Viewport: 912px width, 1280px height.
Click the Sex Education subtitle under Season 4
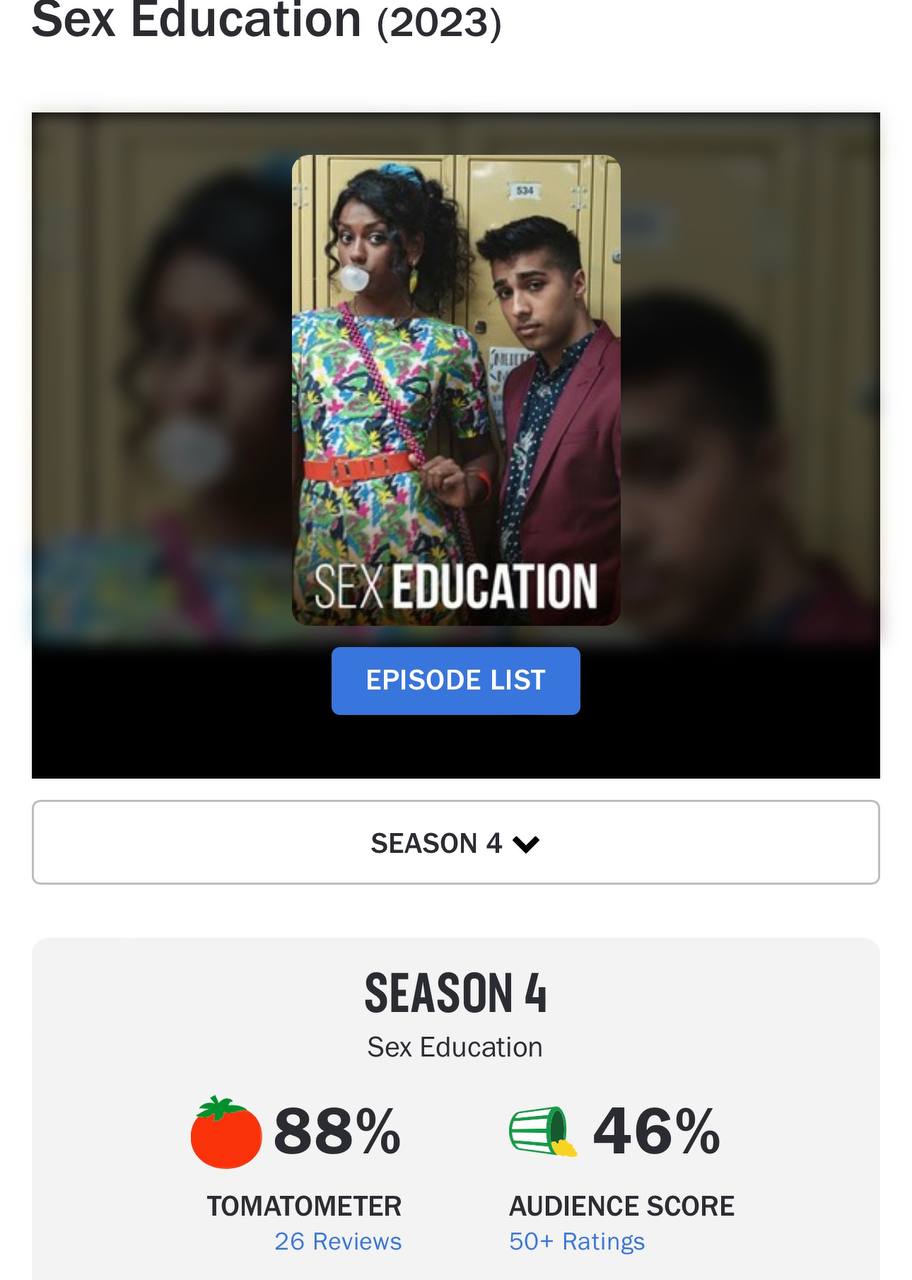[455, 1047]
